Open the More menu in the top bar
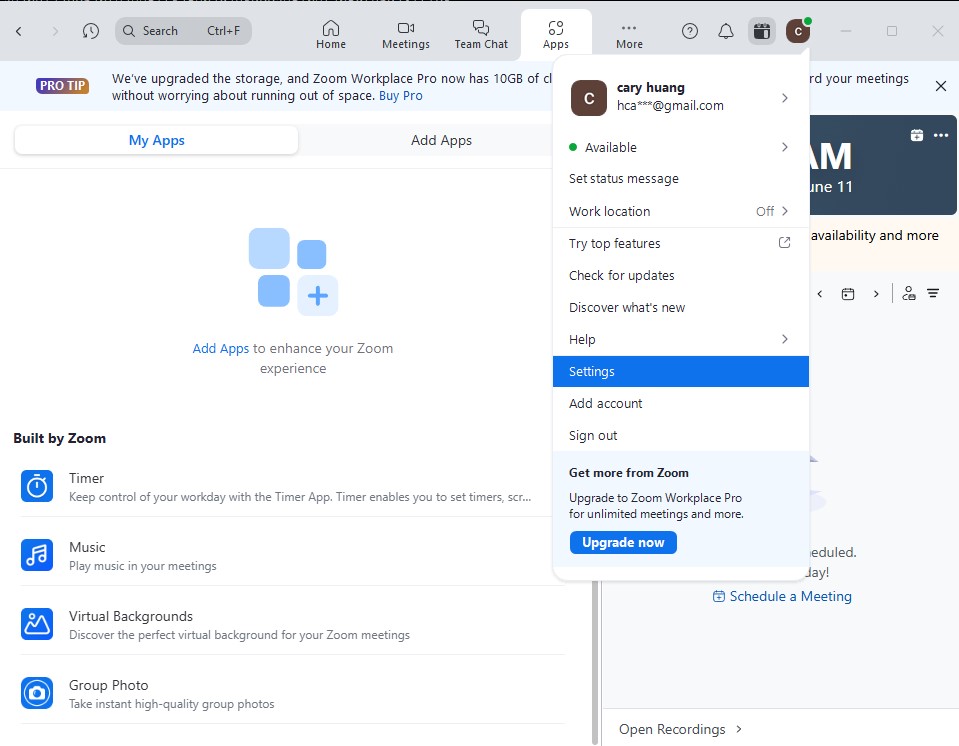The image size is (959, 746). (629, 34)
